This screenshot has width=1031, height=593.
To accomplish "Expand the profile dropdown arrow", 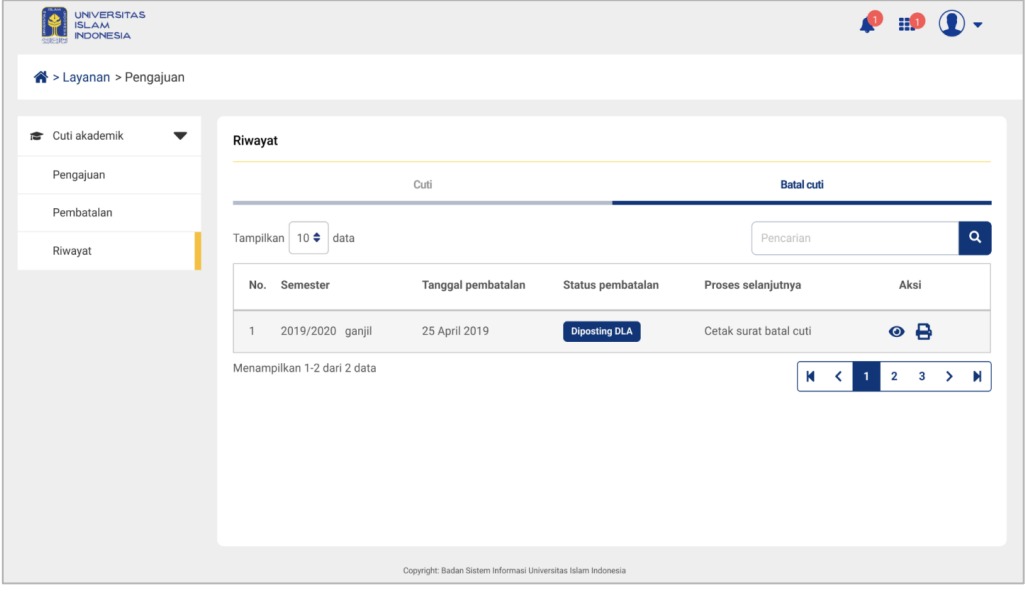I will click(978, 25).
